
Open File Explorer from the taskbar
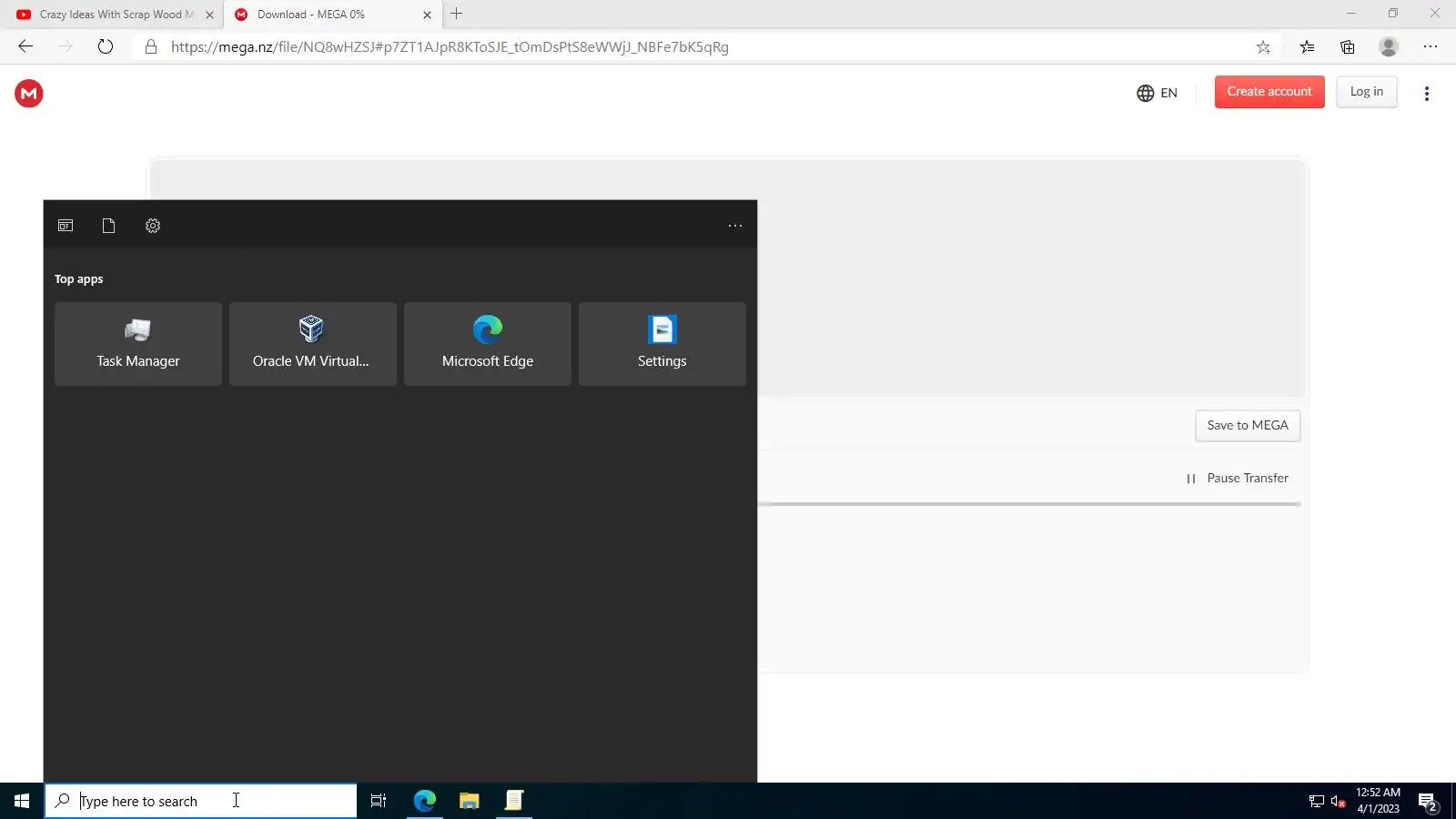click(x=470, y=801)
